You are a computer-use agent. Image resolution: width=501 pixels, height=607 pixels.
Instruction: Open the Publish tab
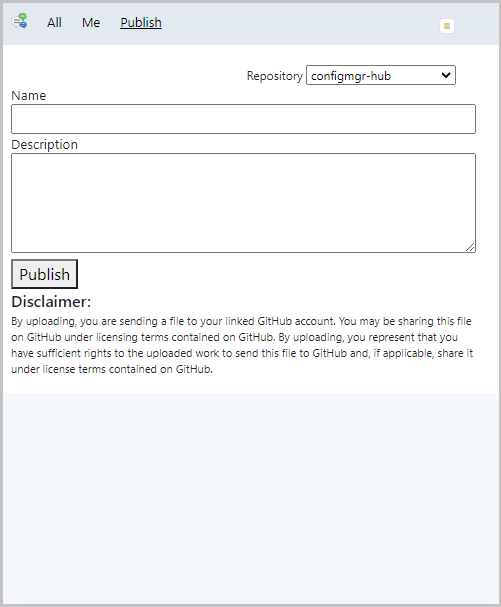tap(141, 22)
